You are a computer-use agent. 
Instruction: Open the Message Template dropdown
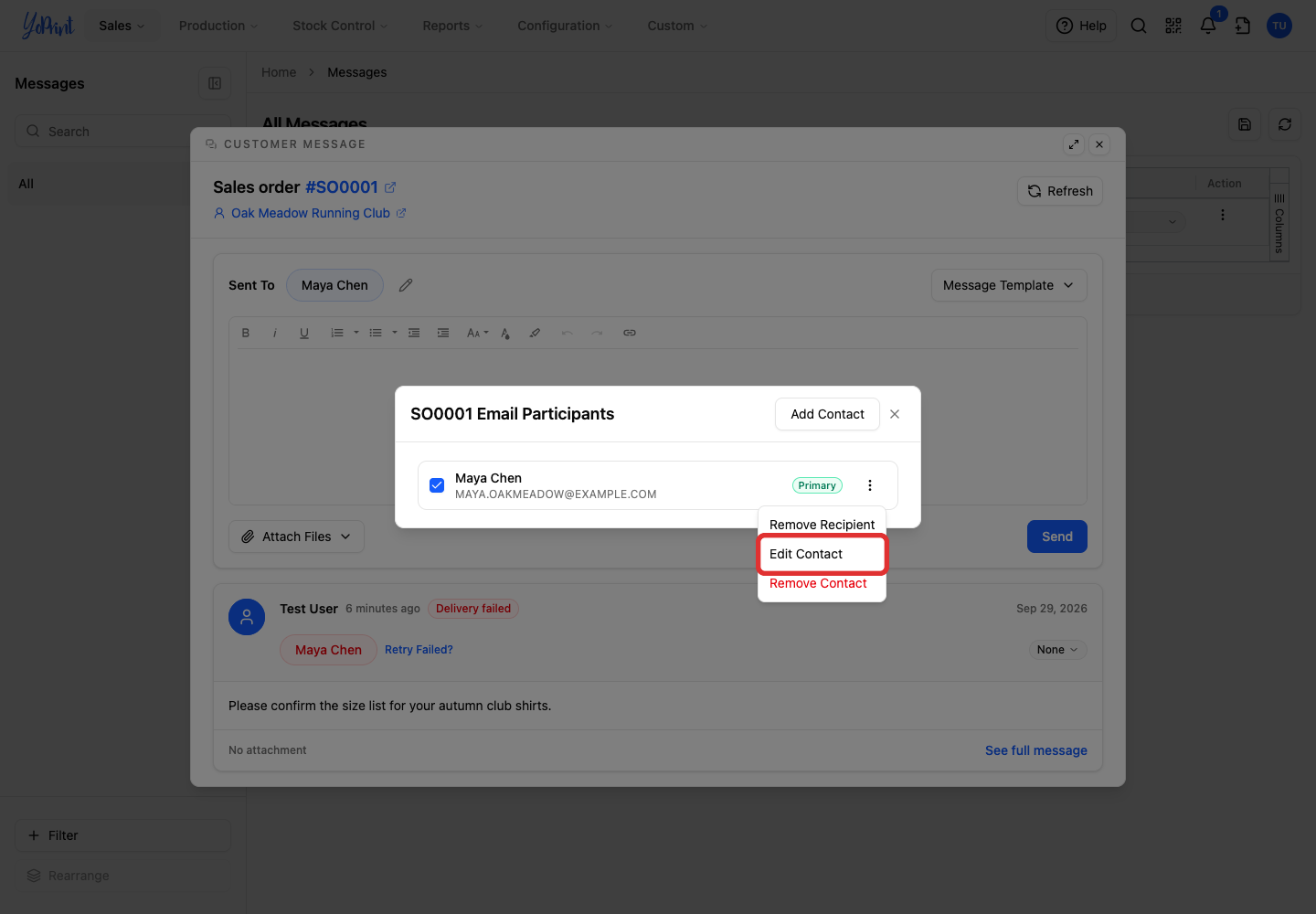[x=1009, y=285]
